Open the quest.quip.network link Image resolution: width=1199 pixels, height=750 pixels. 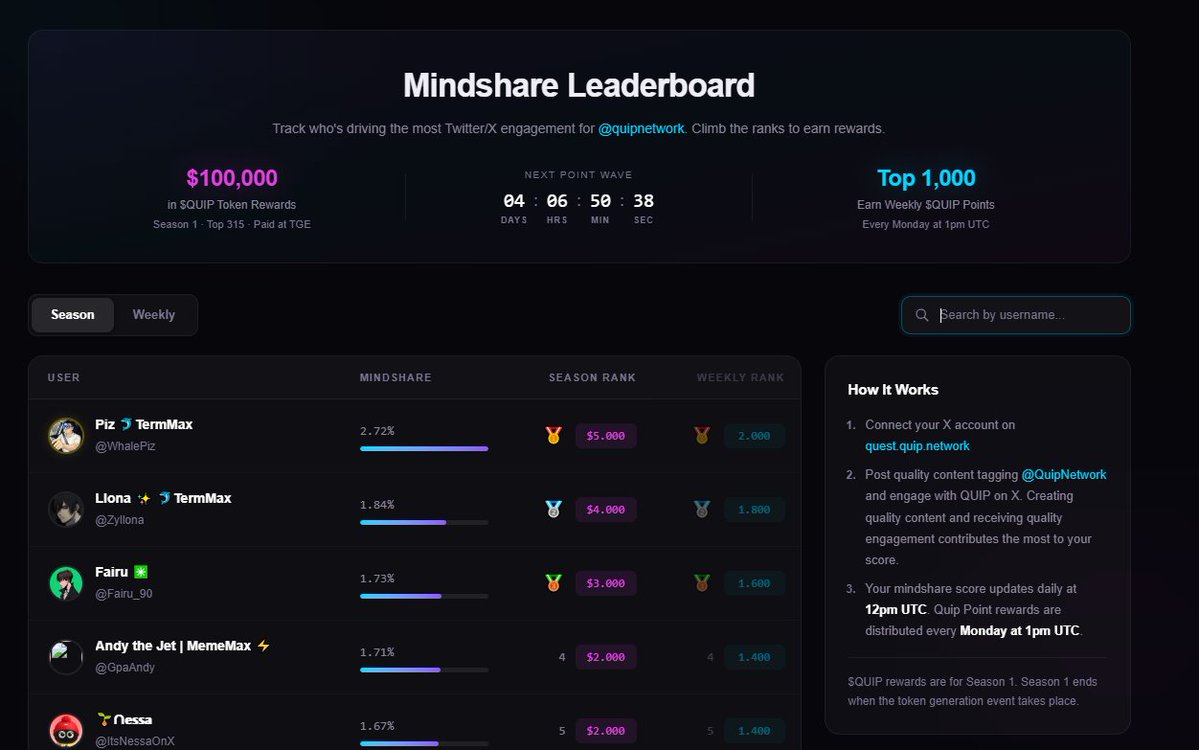coord(917,446)
